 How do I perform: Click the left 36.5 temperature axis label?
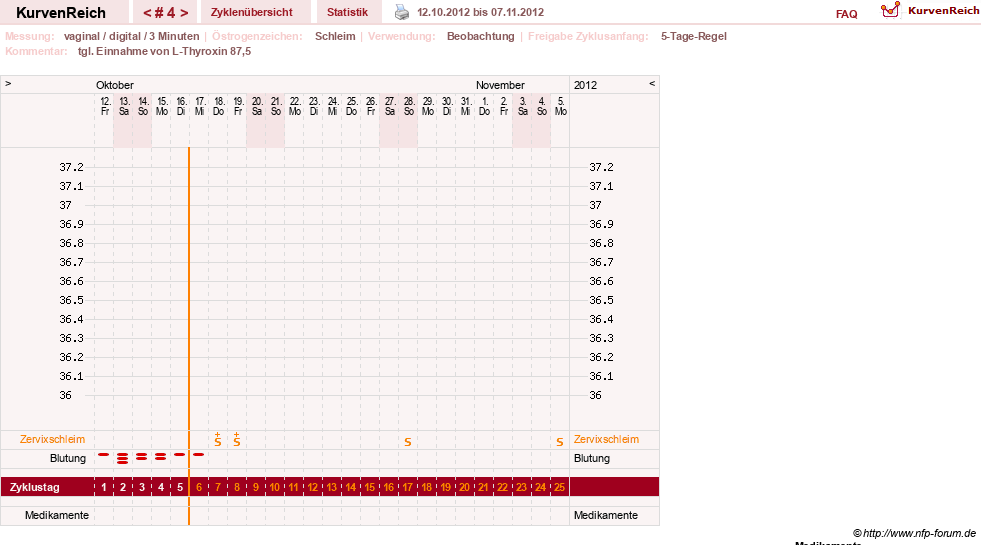[71, 300]
